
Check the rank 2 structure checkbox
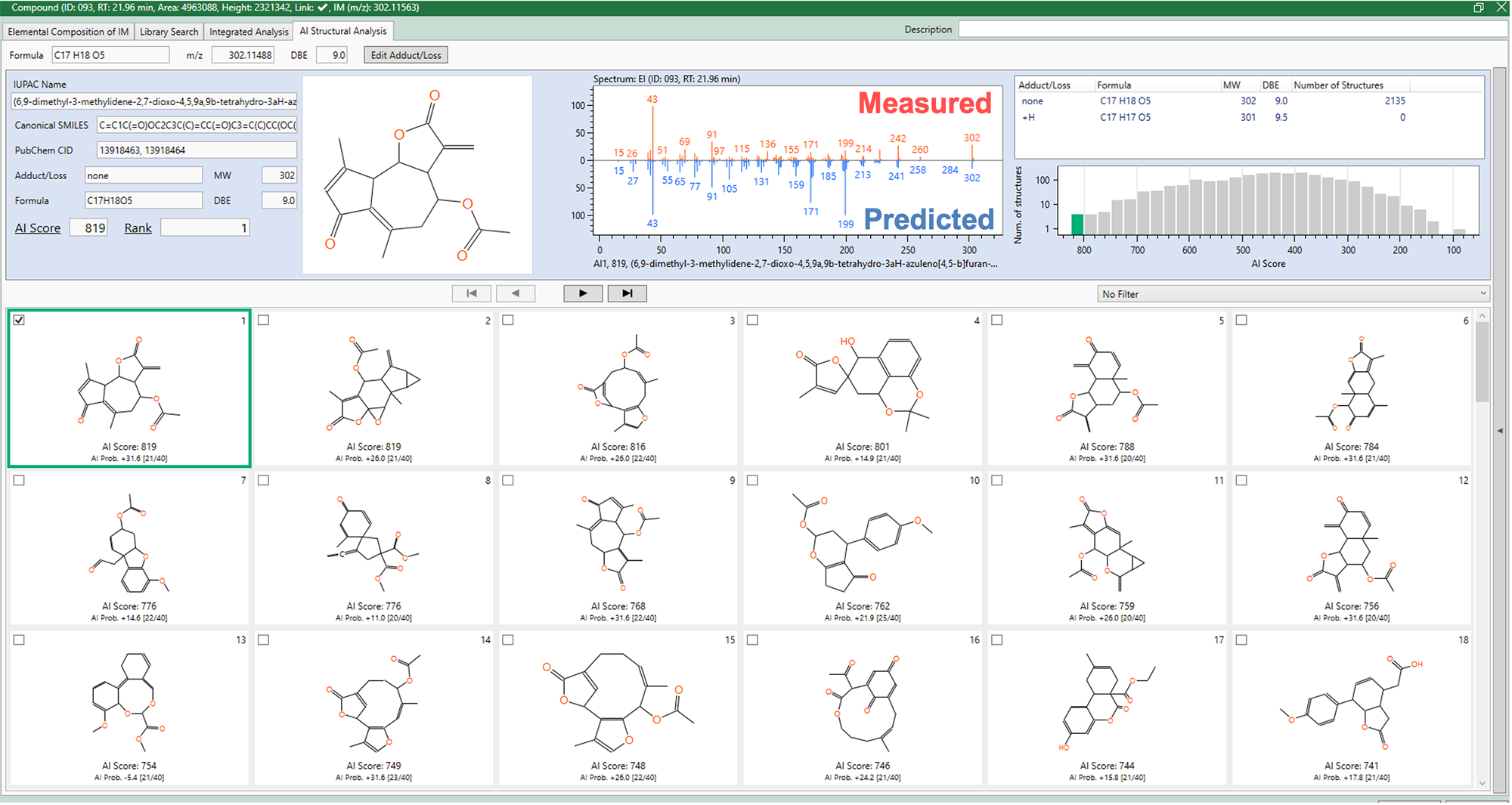tap(263, 320)
